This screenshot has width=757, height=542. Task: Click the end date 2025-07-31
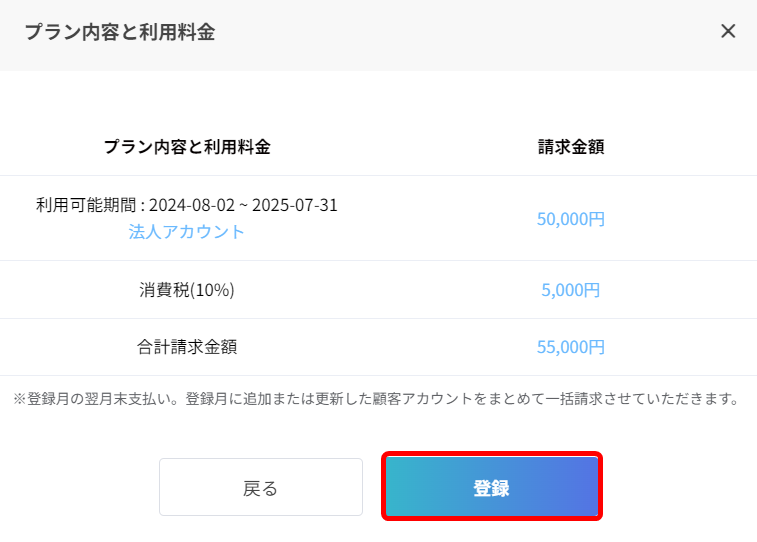pyautogui.click(x=294, y=205)
